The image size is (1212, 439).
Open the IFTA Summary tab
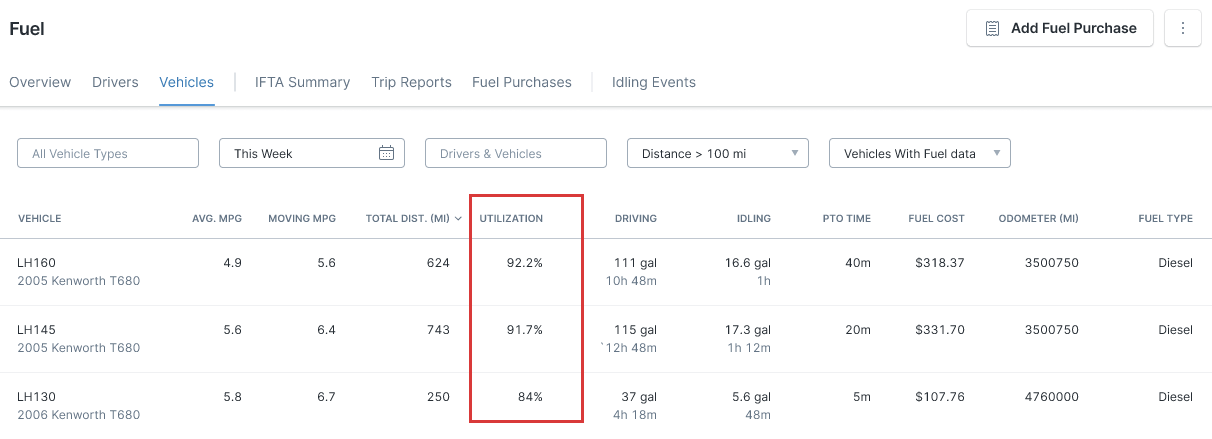point(302,82)
